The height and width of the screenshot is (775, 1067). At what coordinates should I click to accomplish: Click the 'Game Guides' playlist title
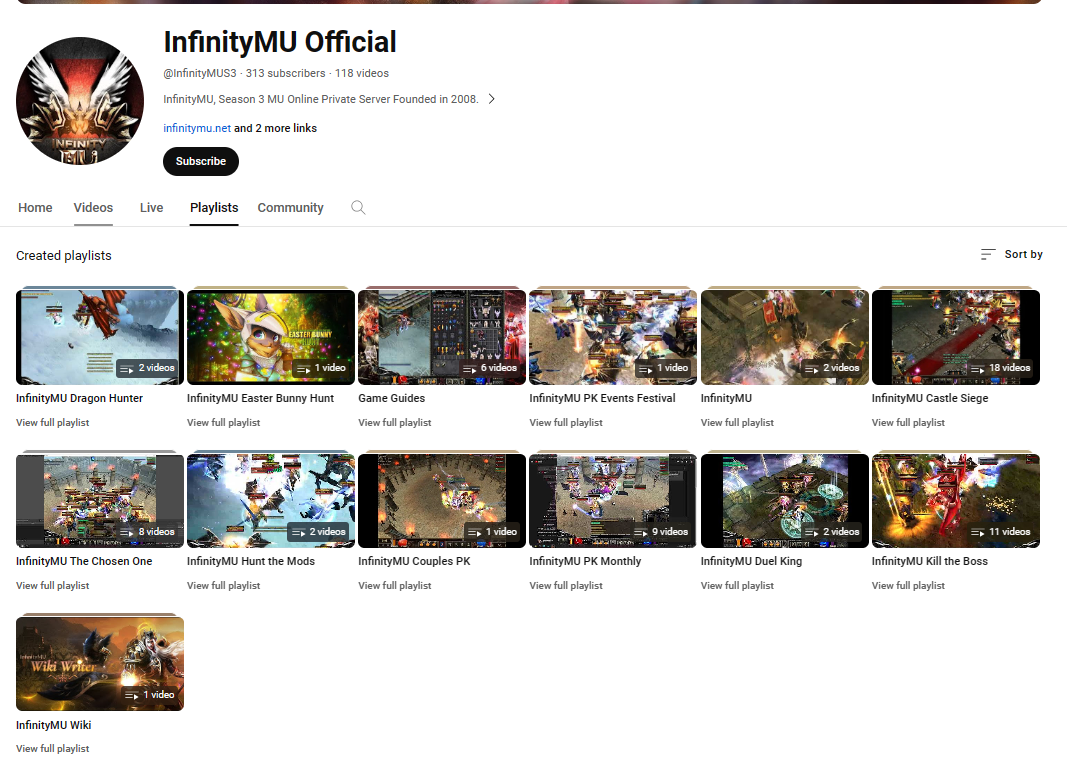click(392, 398)
